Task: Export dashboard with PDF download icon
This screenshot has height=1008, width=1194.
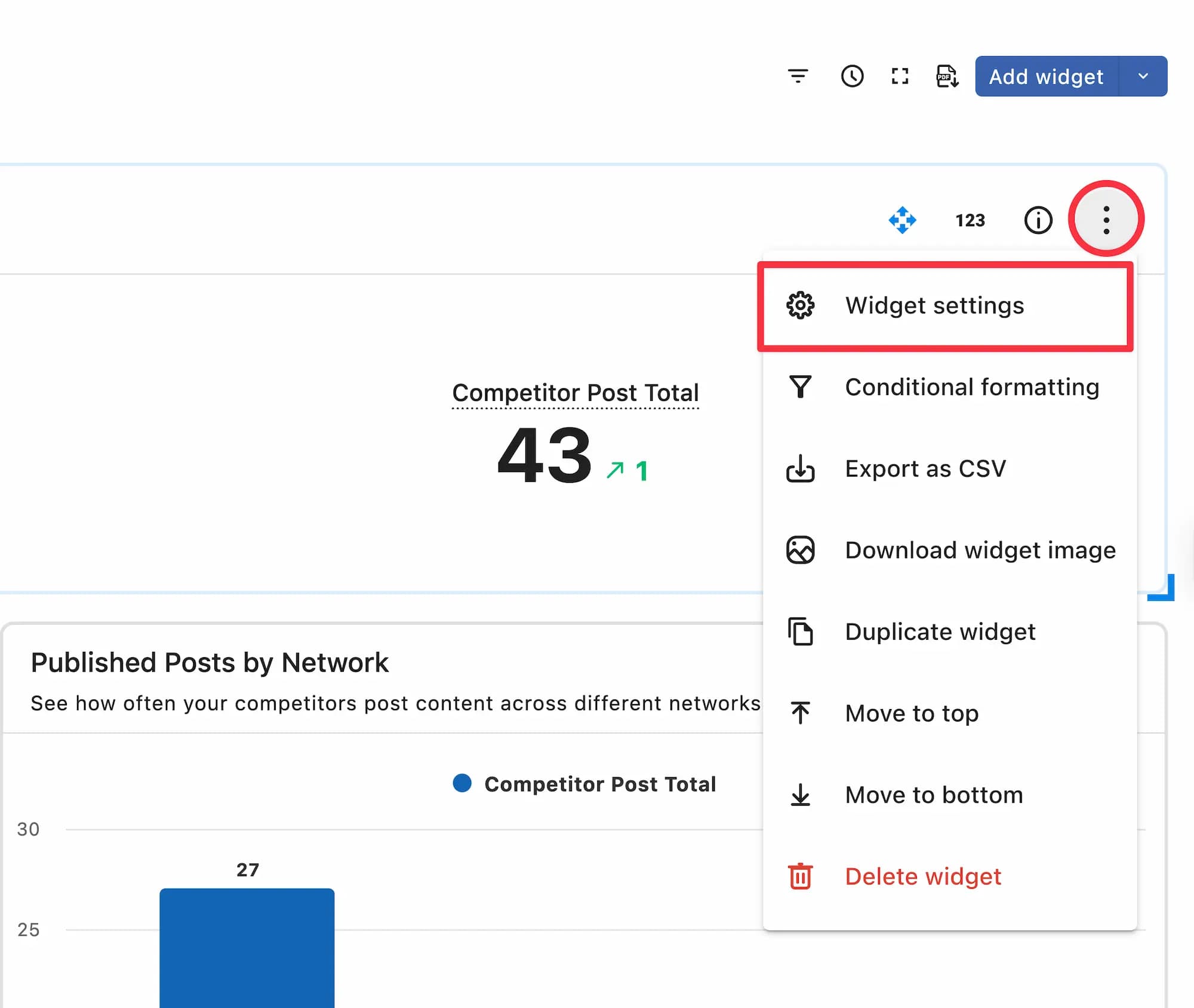Action: (947, 76)
